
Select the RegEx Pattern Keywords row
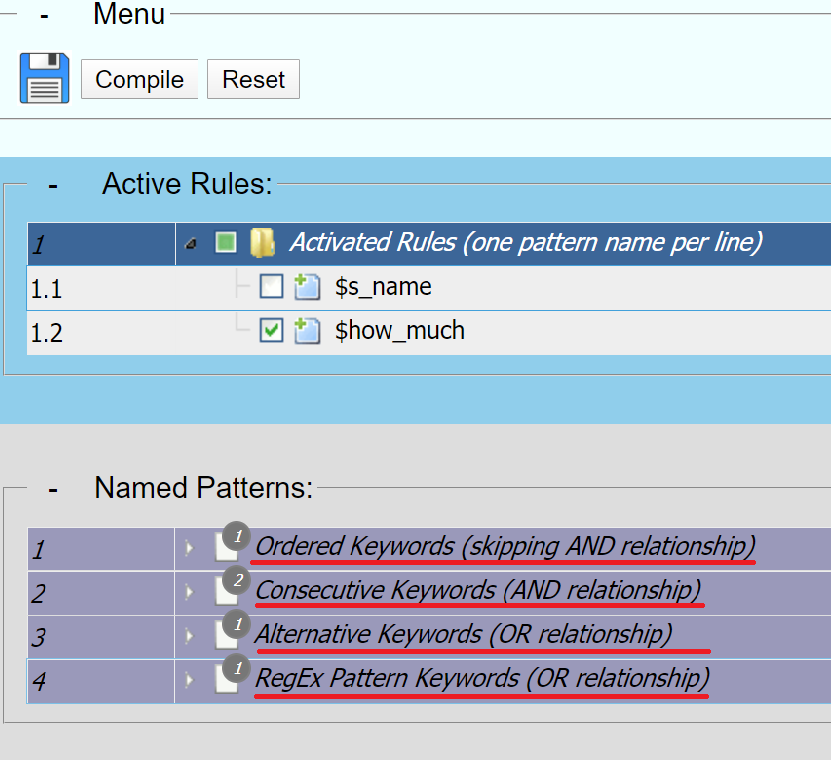[x=428, y=681]
